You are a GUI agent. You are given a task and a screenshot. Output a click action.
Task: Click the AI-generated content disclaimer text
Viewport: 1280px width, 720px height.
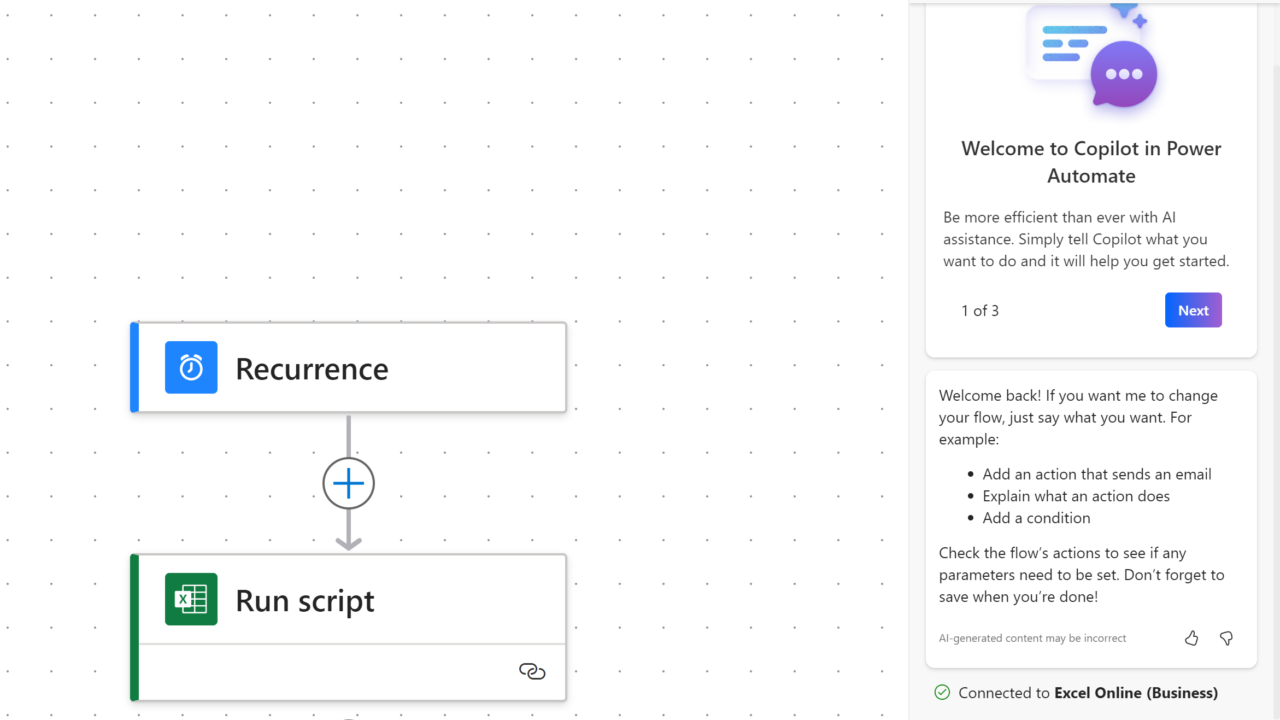point(1032,638)
